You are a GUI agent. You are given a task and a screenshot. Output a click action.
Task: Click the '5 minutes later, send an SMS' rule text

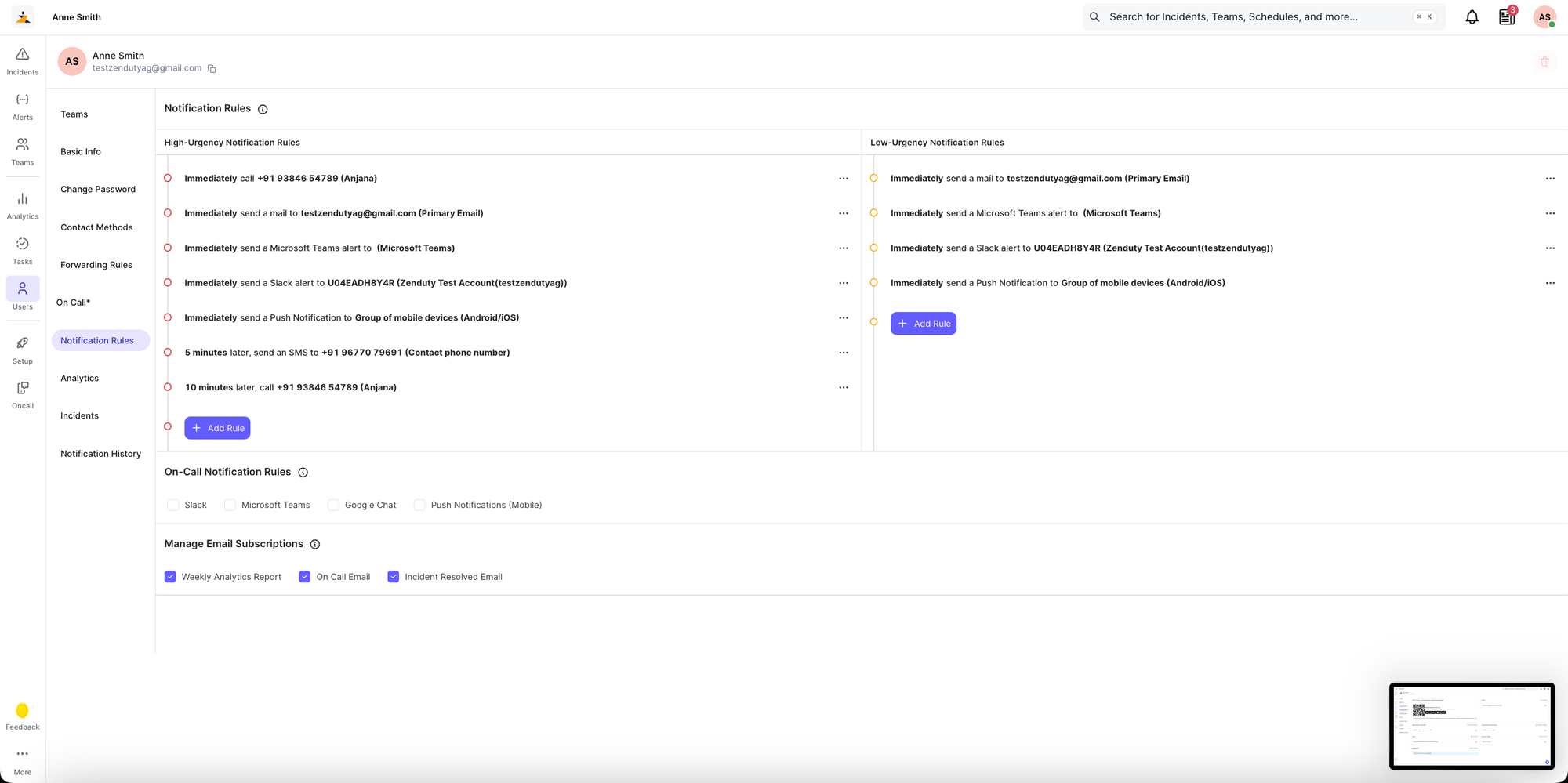347,353
